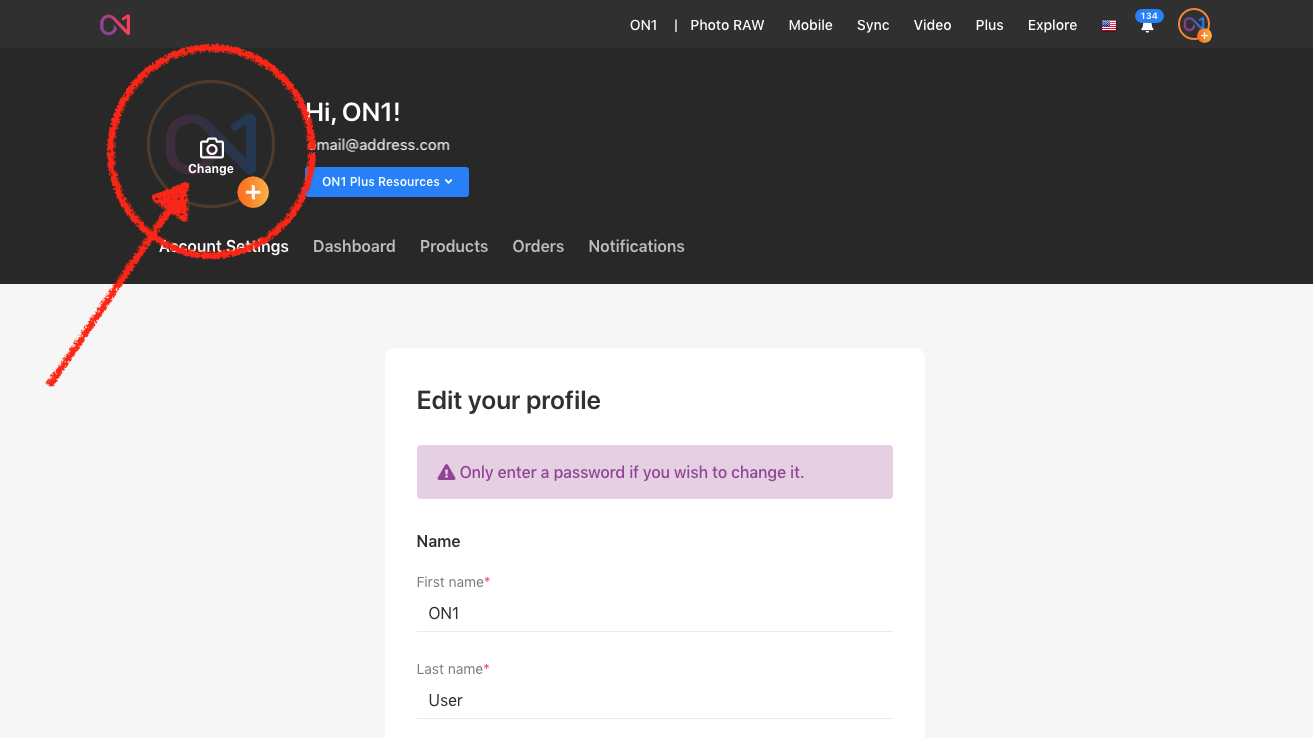The width and height of the screenshot is (1313, 738).
Task: Click the ON1 logo in header
Action: coord(115,25)
